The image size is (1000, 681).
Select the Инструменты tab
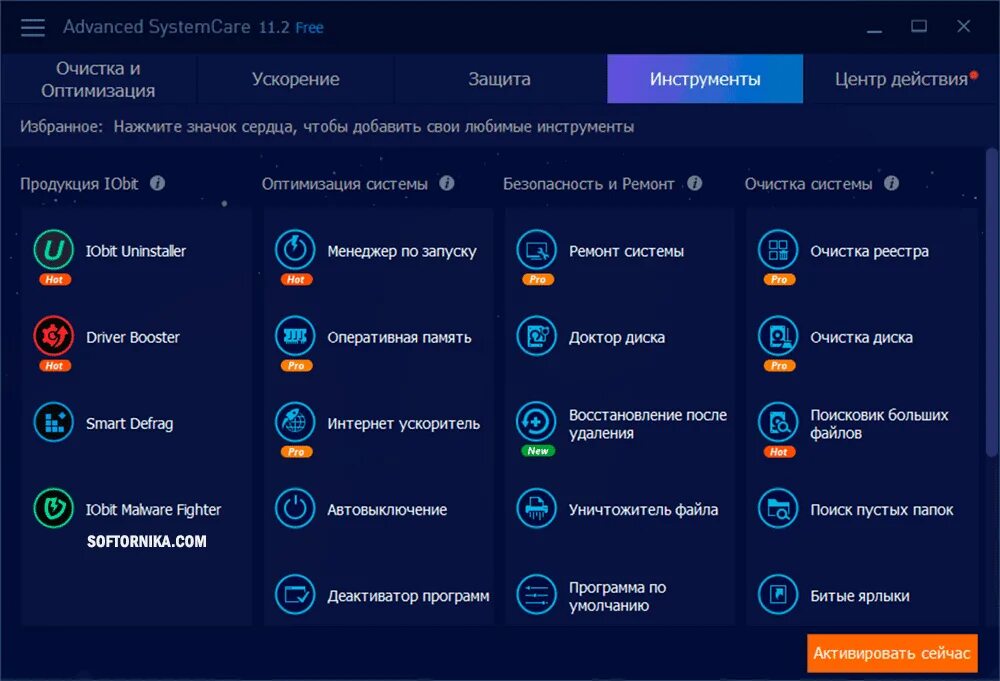coord(705,79)
